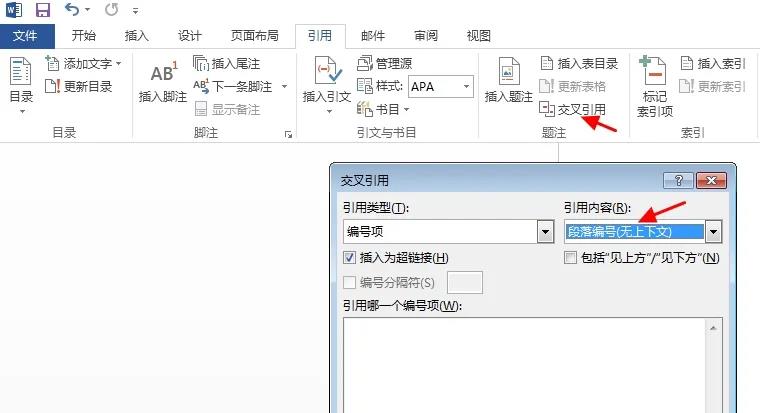The height and width of the screenshot is (413, 760).
Task: Open the 脚注 group dialog launcher
Action: [x=288, y=134]
